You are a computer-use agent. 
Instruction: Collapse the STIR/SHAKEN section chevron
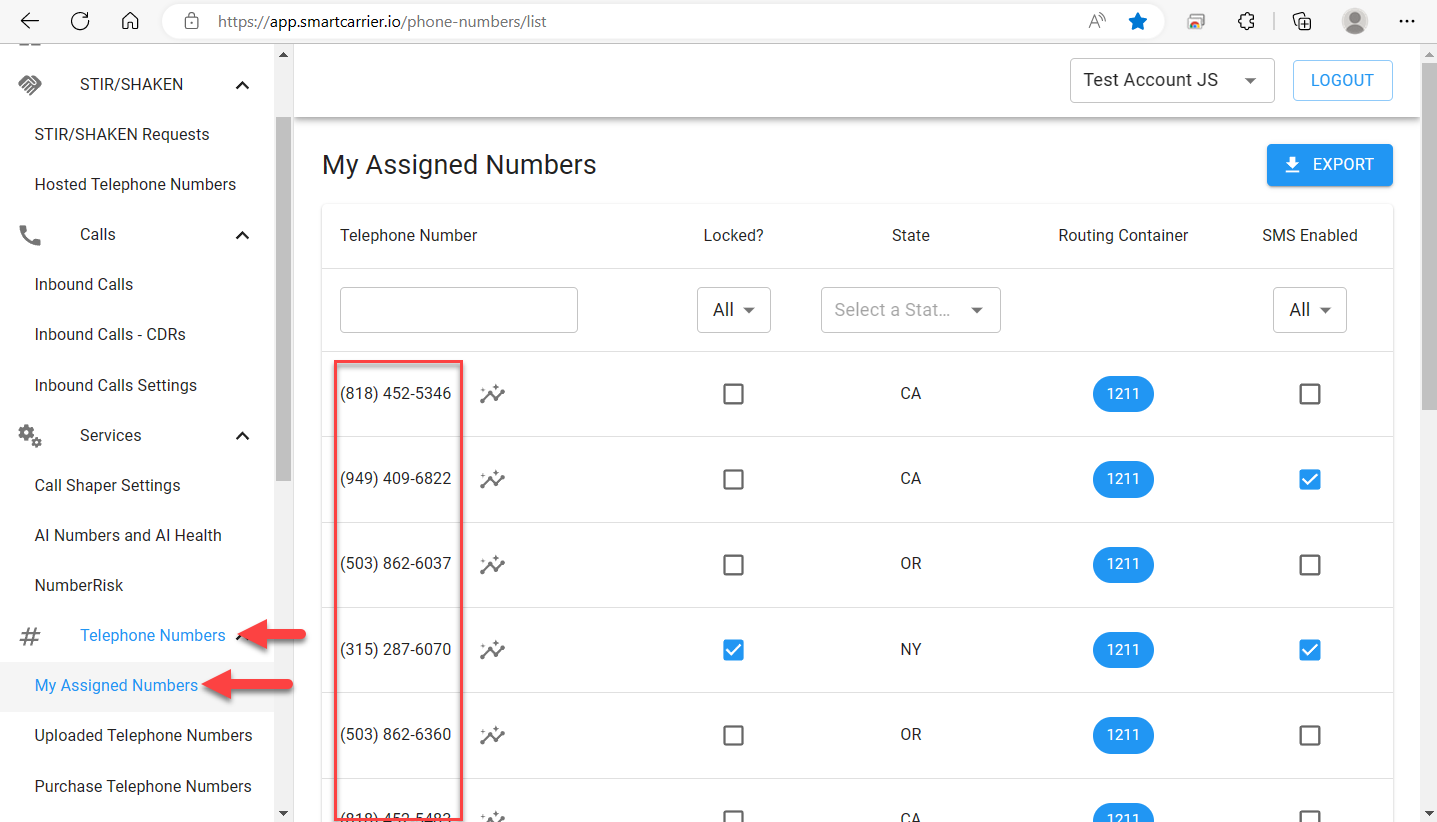click(242, 85)
